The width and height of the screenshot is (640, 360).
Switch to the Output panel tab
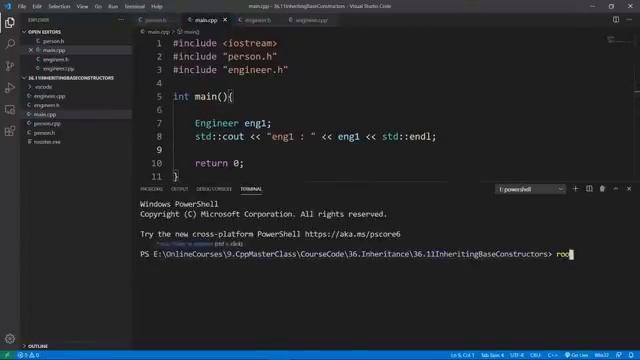coord(180,189)
